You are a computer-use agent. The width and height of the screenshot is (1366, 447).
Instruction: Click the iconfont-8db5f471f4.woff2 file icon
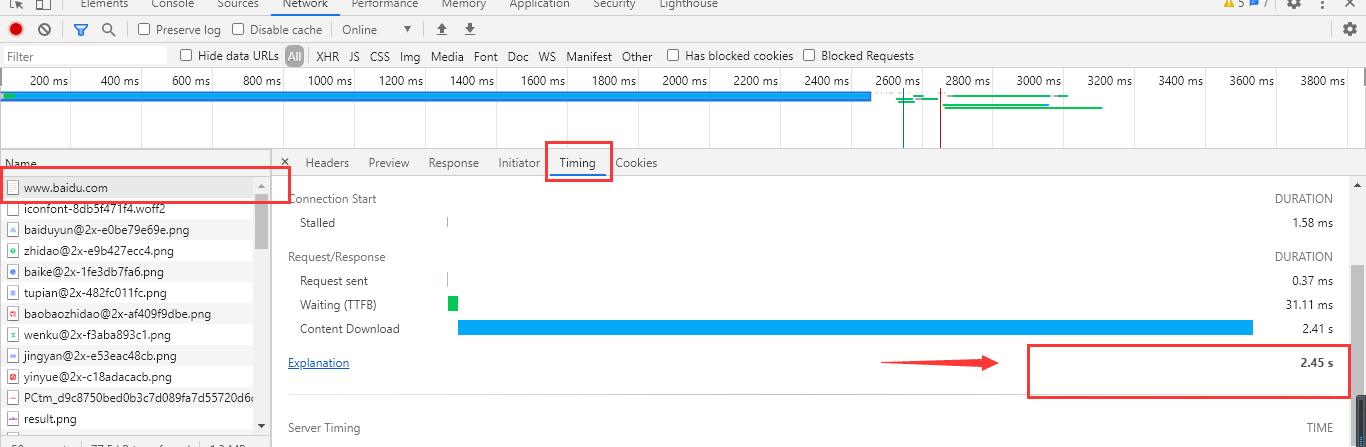point(13,209)
